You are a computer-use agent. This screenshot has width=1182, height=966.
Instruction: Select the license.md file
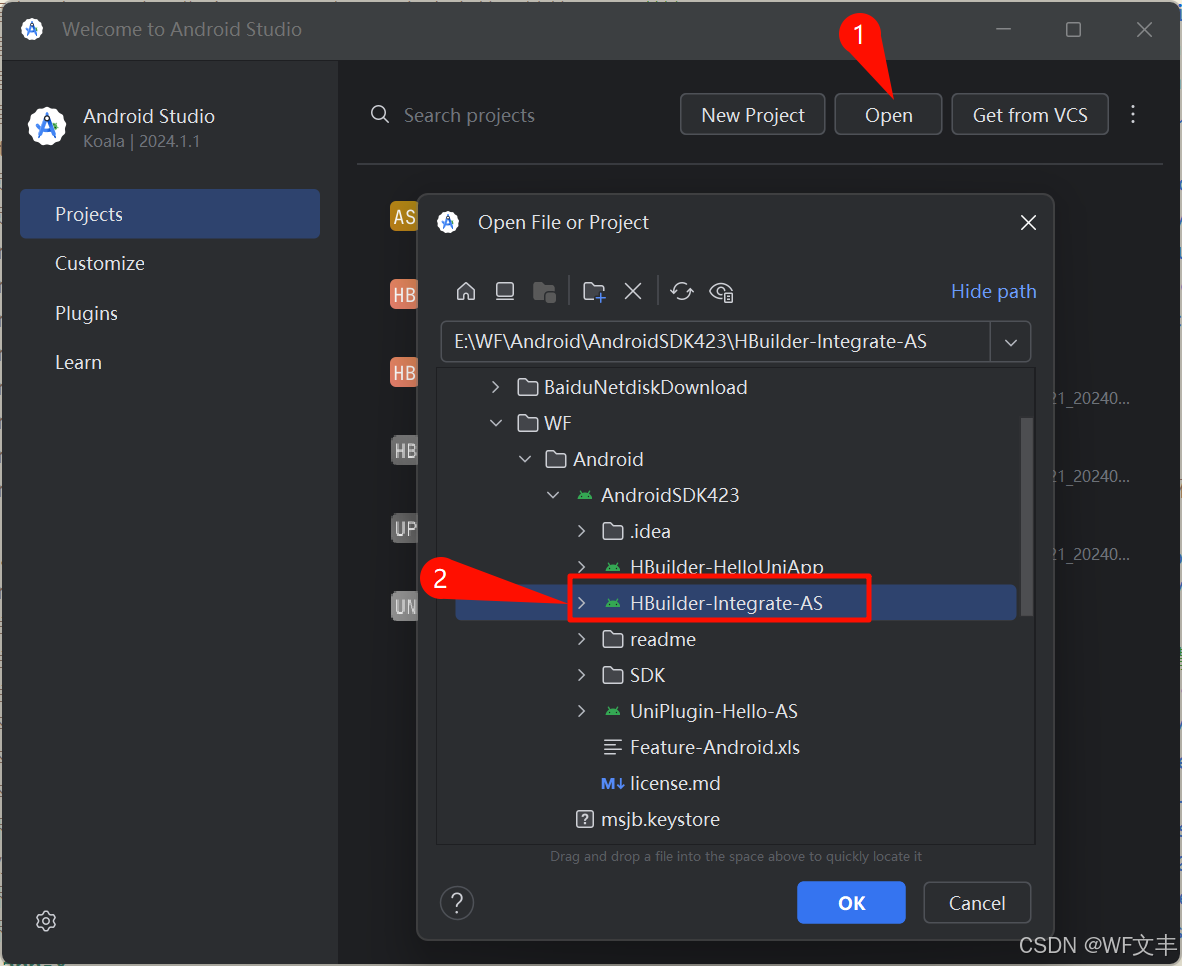(x=736, y=784)
